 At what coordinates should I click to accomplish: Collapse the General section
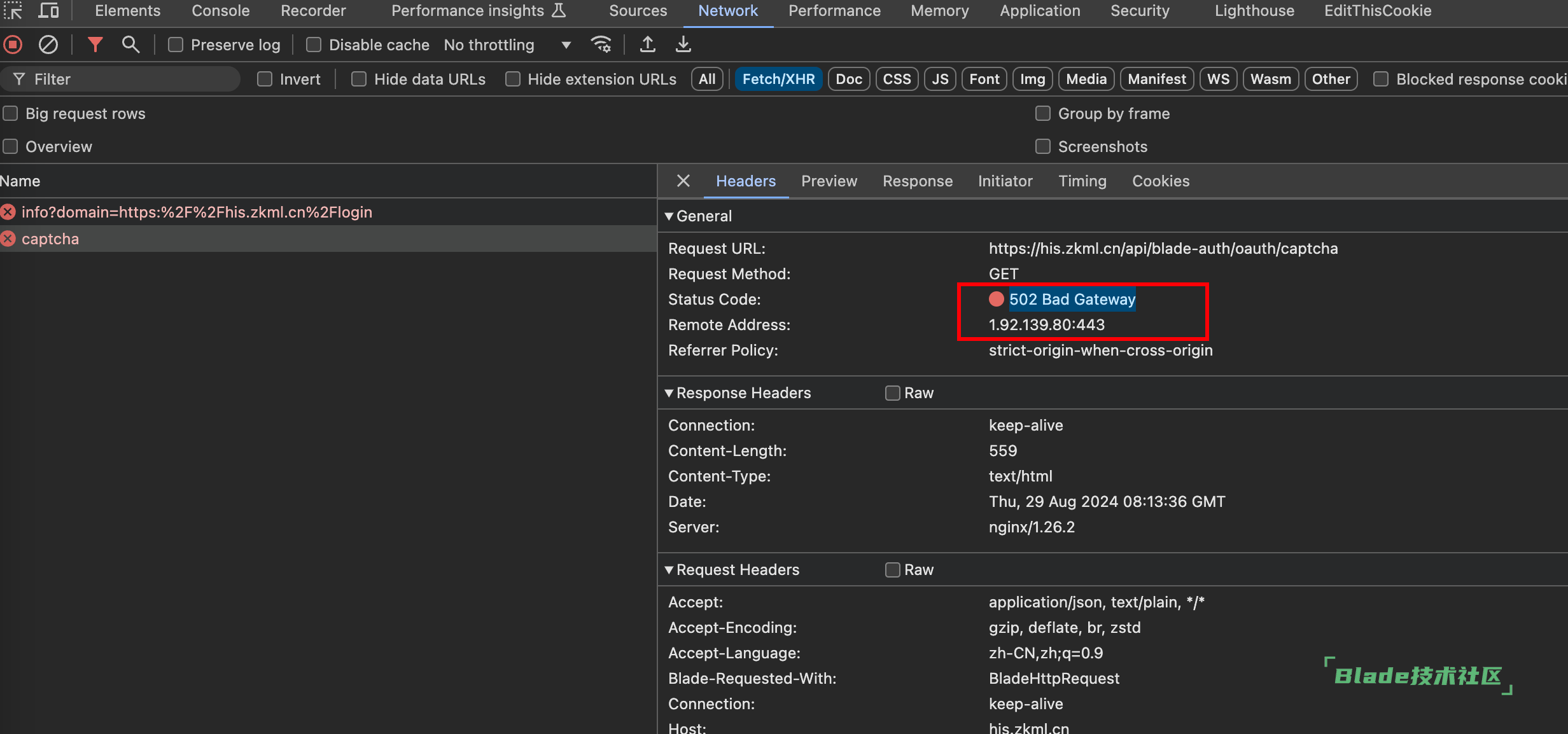click(669, 216)
